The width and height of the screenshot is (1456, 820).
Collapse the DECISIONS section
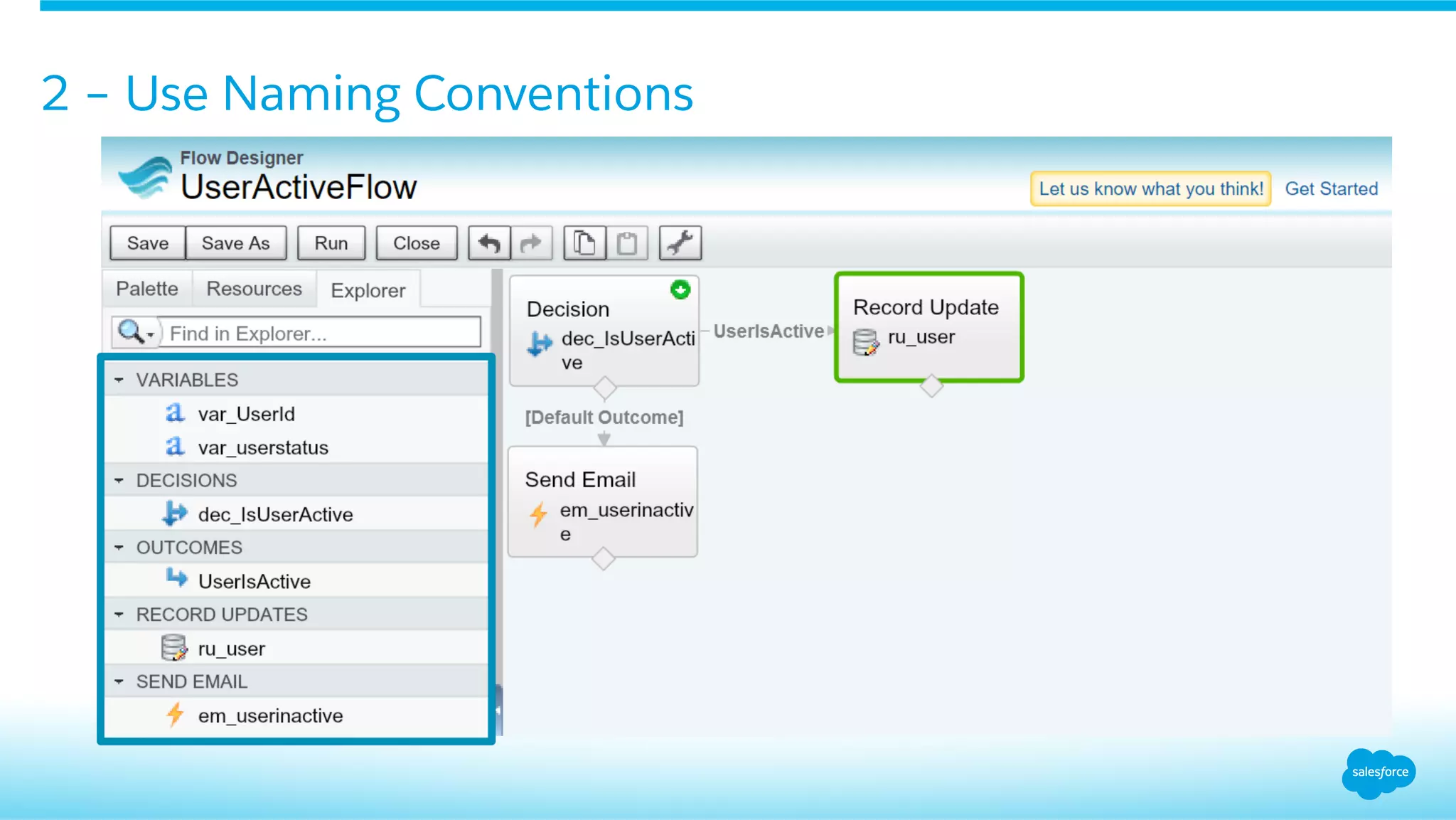(x=119, y=480)
